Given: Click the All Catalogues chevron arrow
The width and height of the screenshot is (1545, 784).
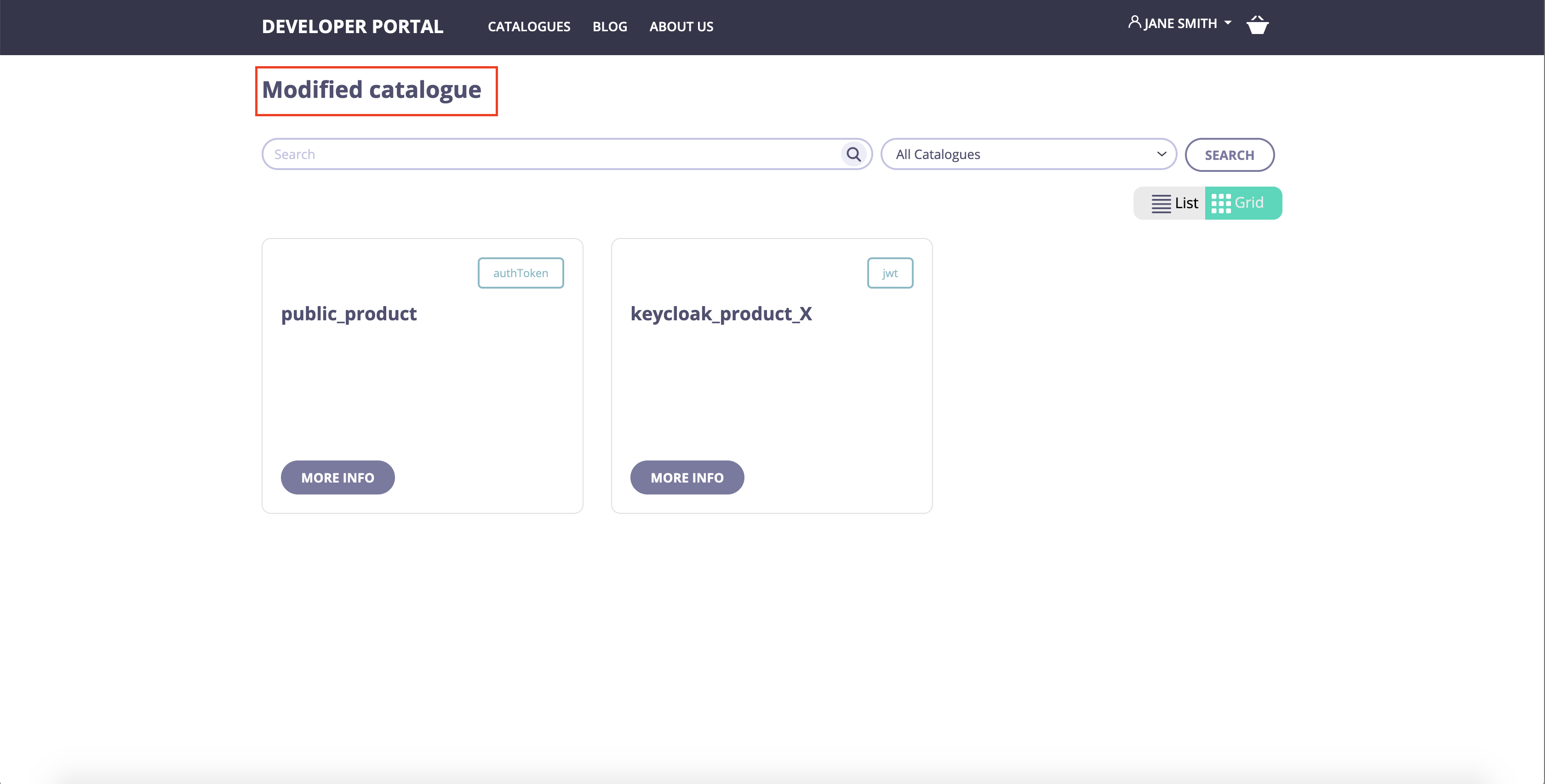Looking at the screenshot, I should 1161,155.
